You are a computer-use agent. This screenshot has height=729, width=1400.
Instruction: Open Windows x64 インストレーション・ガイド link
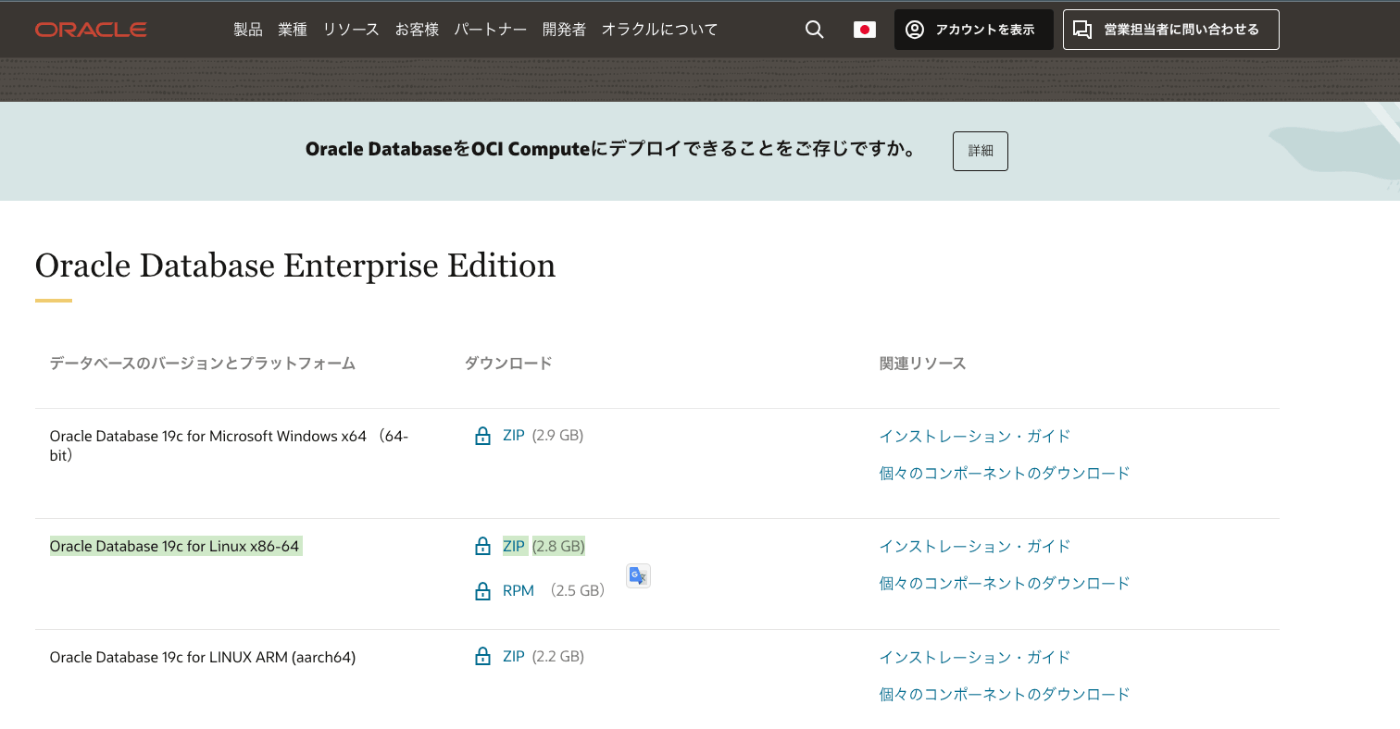coord(974,436)
